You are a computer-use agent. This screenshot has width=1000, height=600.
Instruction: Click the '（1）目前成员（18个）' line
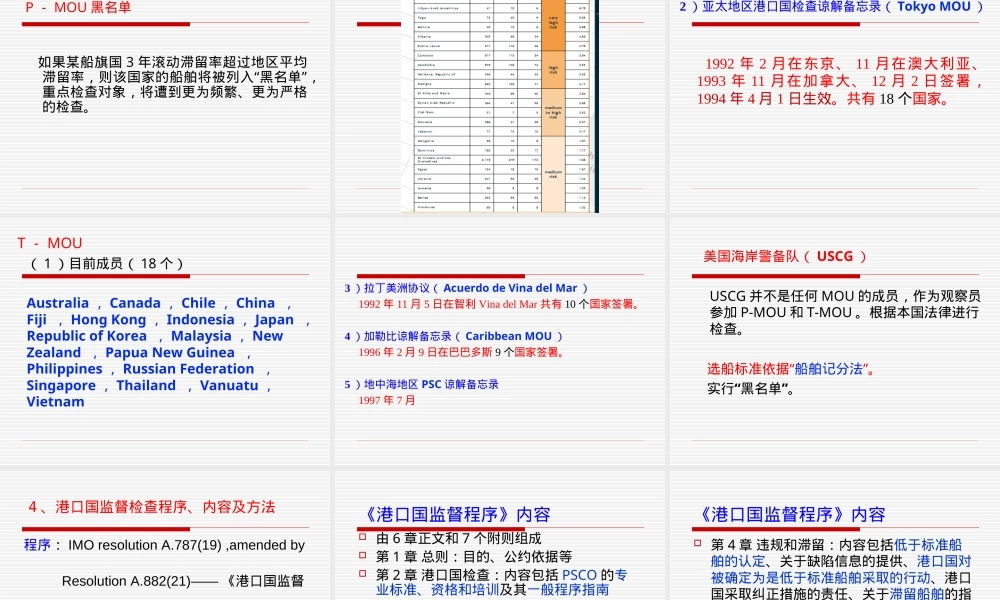click(106, 263)
